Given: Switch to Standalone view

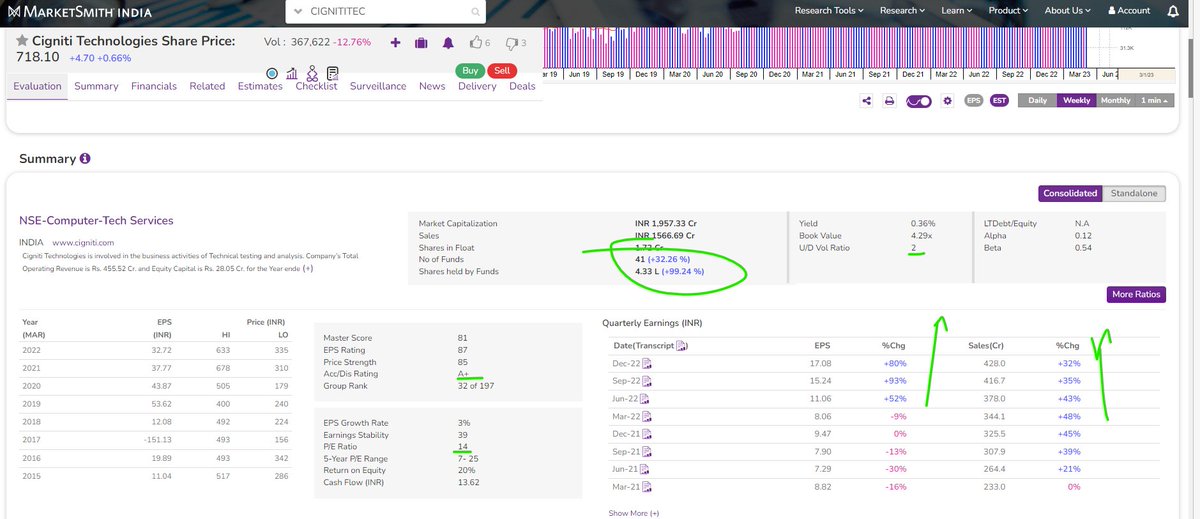Looking at the screenshot, I should coord(1134,193).
